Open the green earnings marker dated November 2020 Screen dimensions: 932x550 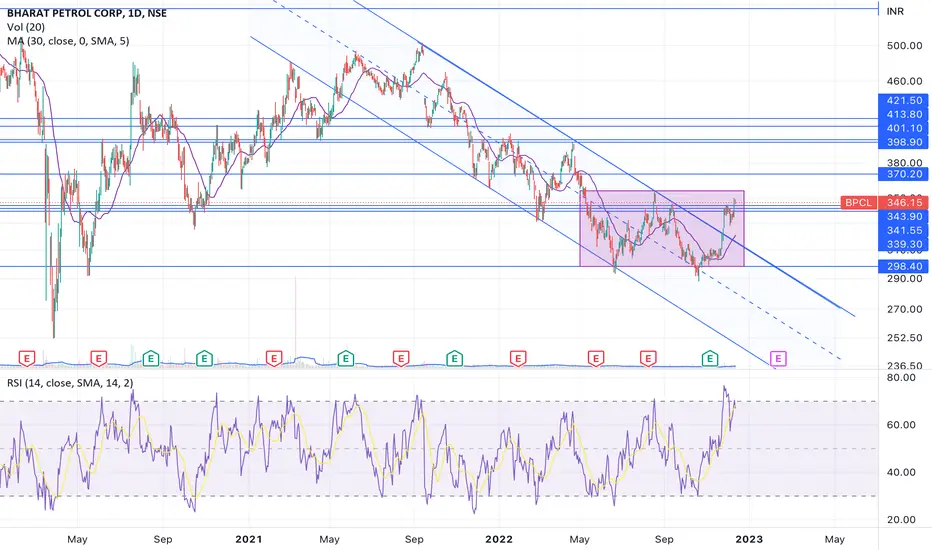(204, 359)
